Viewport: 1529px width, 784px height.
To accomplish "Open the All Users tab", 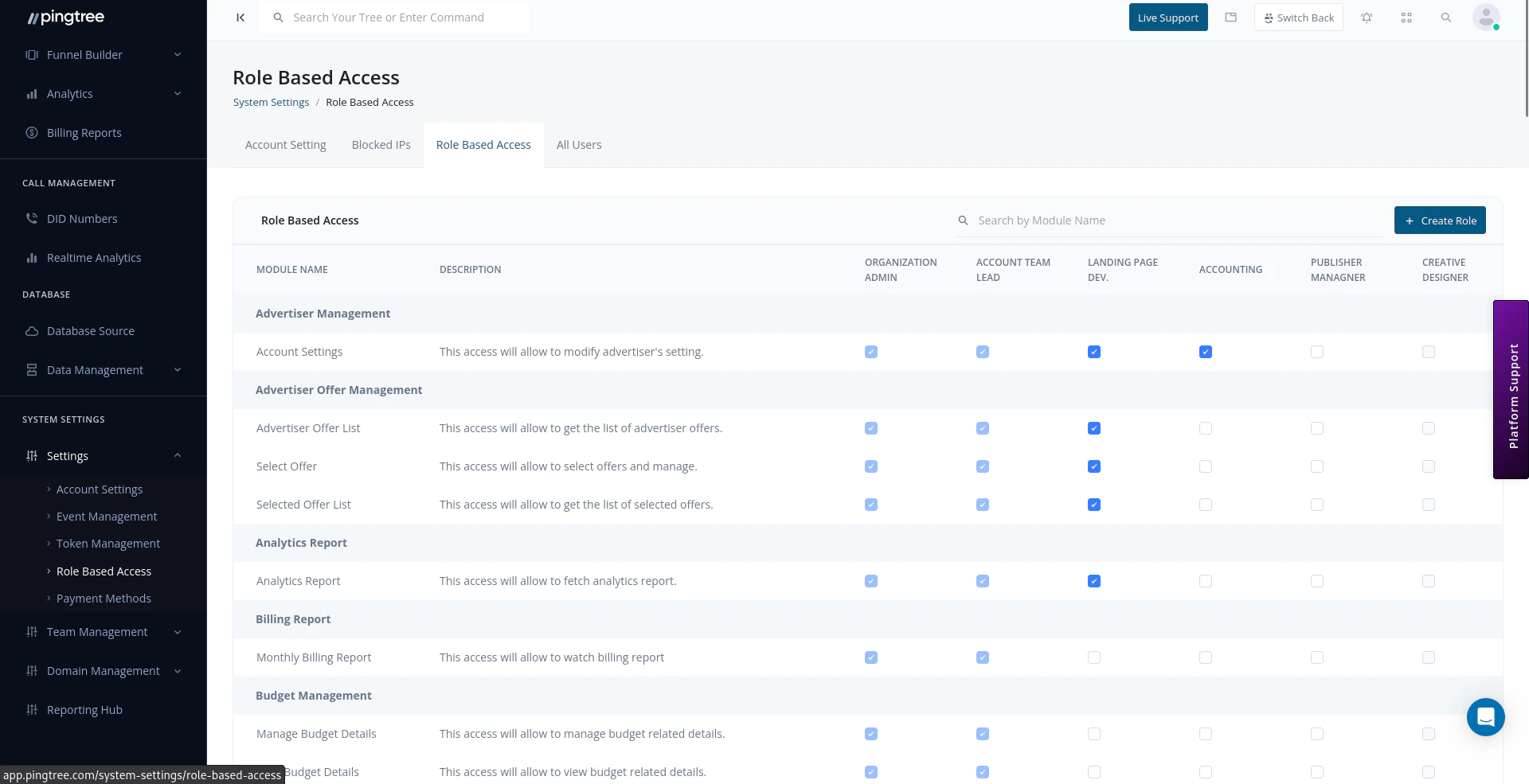I will click(579, 144).
